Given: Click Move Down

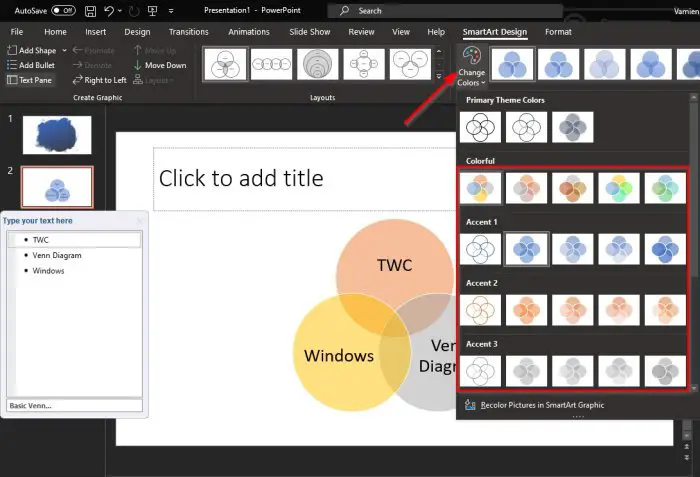Looking at the screenshot, I should click(160, 65).
